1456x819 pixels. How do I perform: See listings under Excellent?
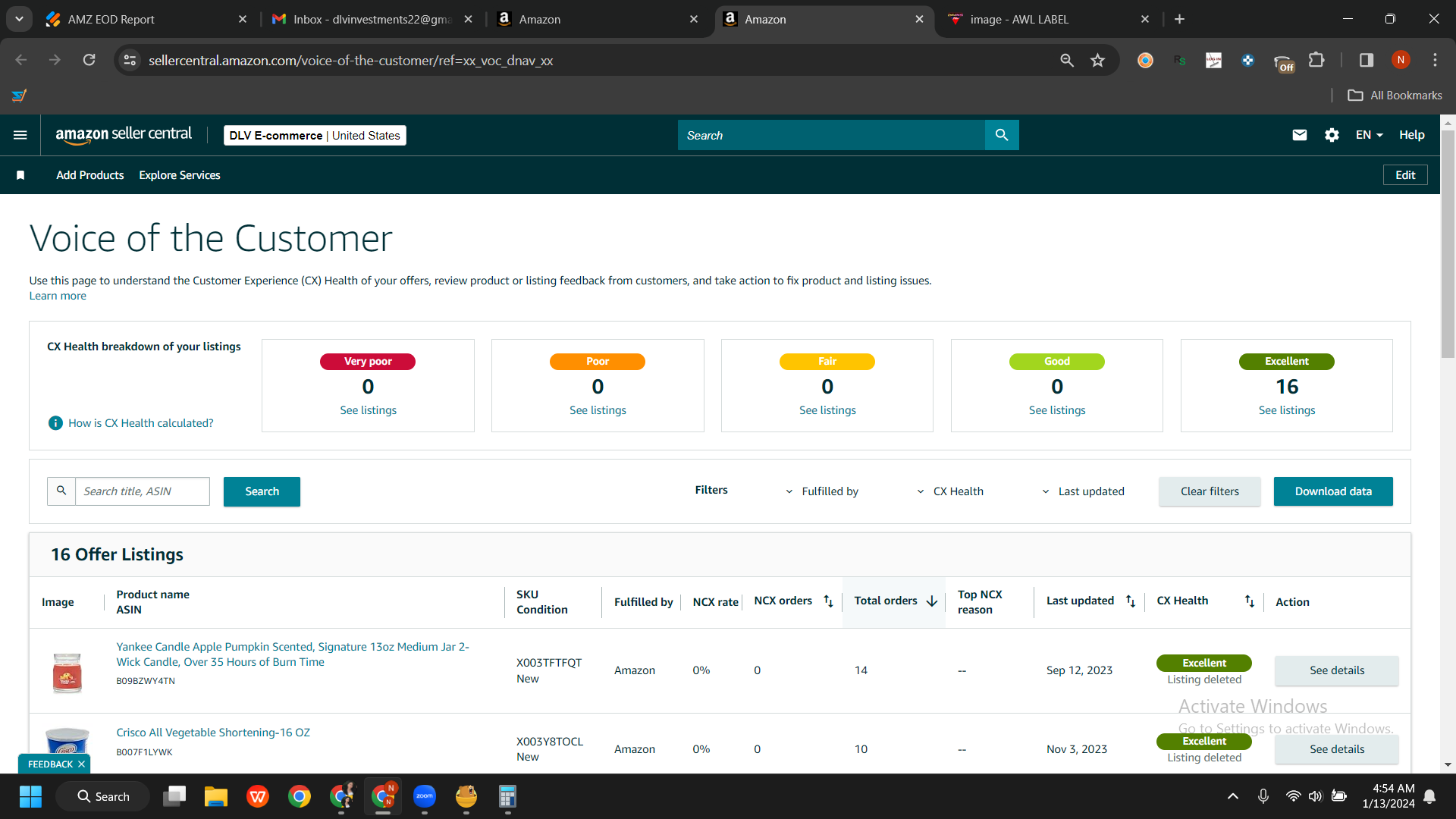click(x=1287, y=410)
